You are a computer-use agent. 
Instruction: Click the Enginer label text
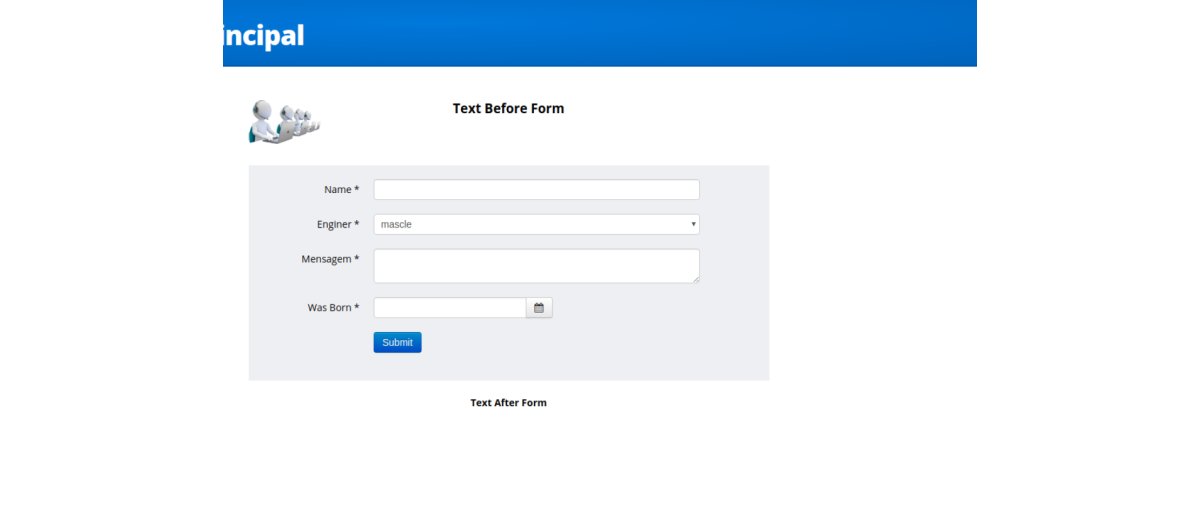[x=334, y=225]
